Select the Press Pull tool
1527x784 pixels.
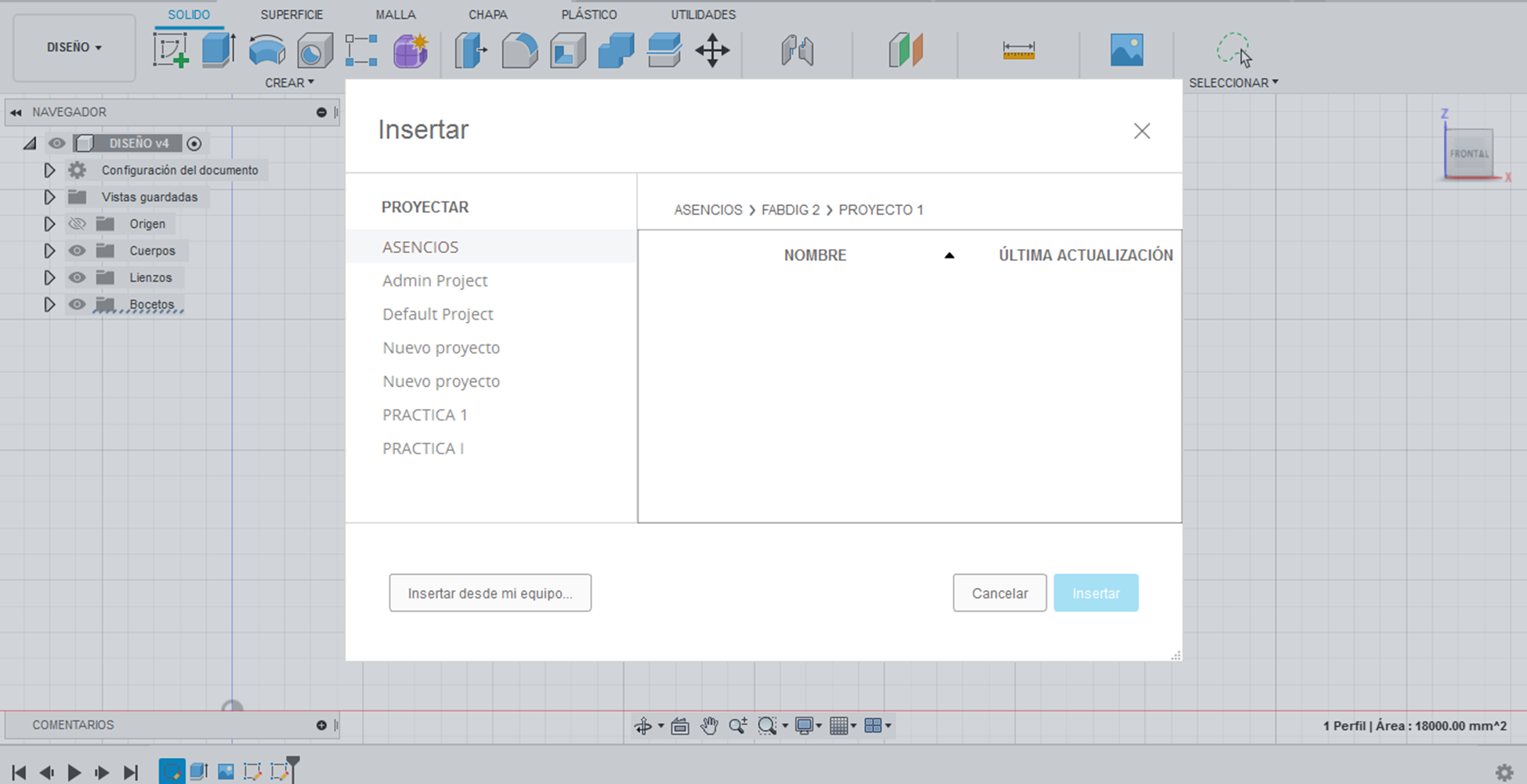tap(471, 50)
